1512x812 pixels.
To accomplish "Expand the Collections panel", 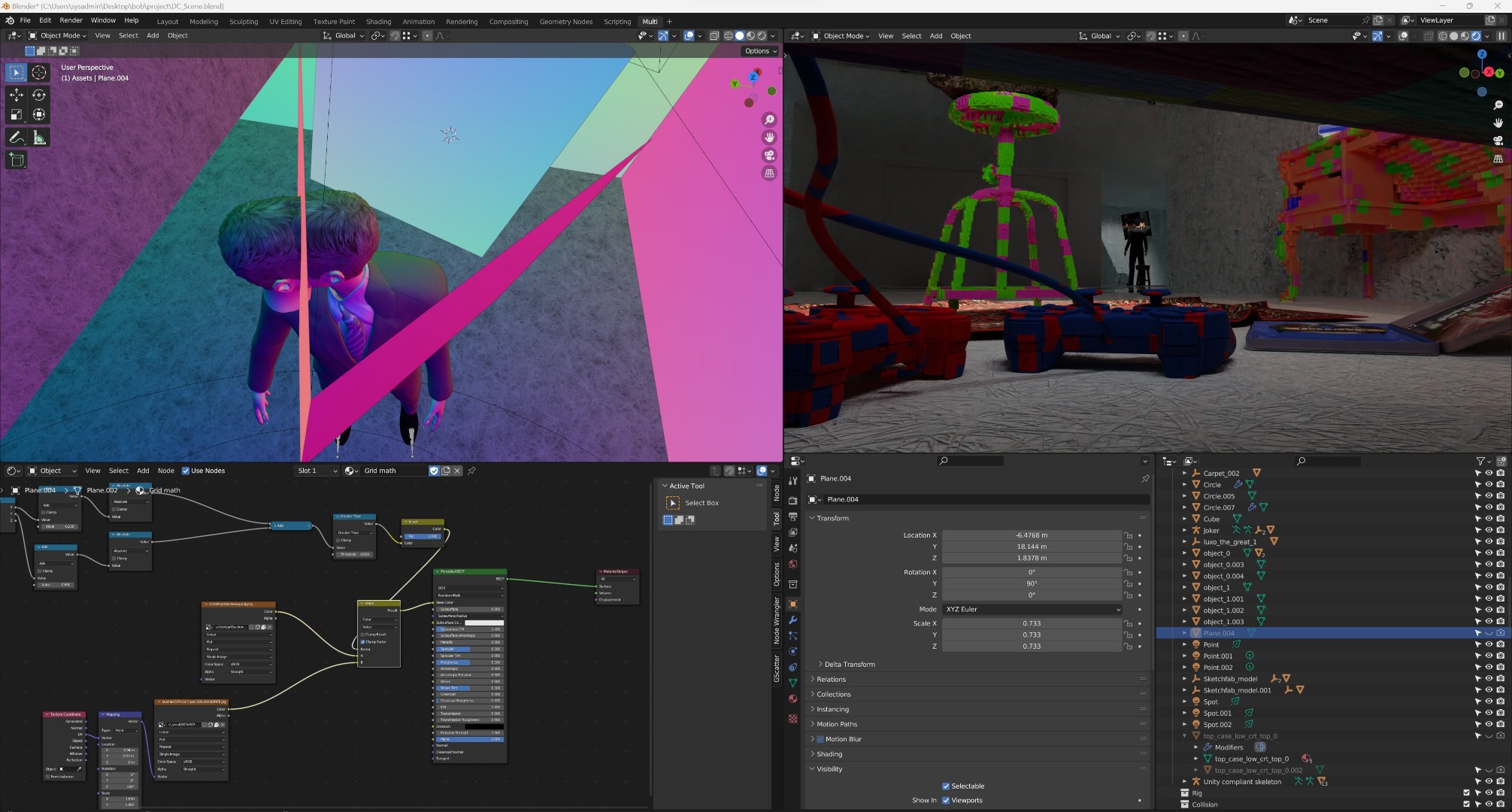I will pos(833,694).
